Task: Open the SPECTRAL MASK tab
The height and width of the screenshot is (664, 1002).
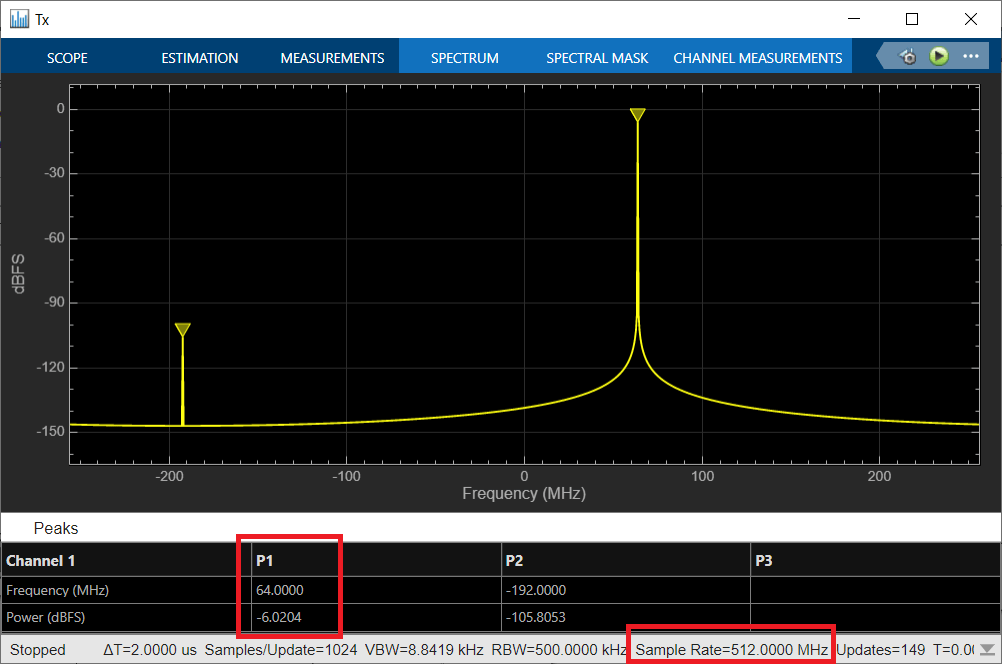Action: pos(597,58)
